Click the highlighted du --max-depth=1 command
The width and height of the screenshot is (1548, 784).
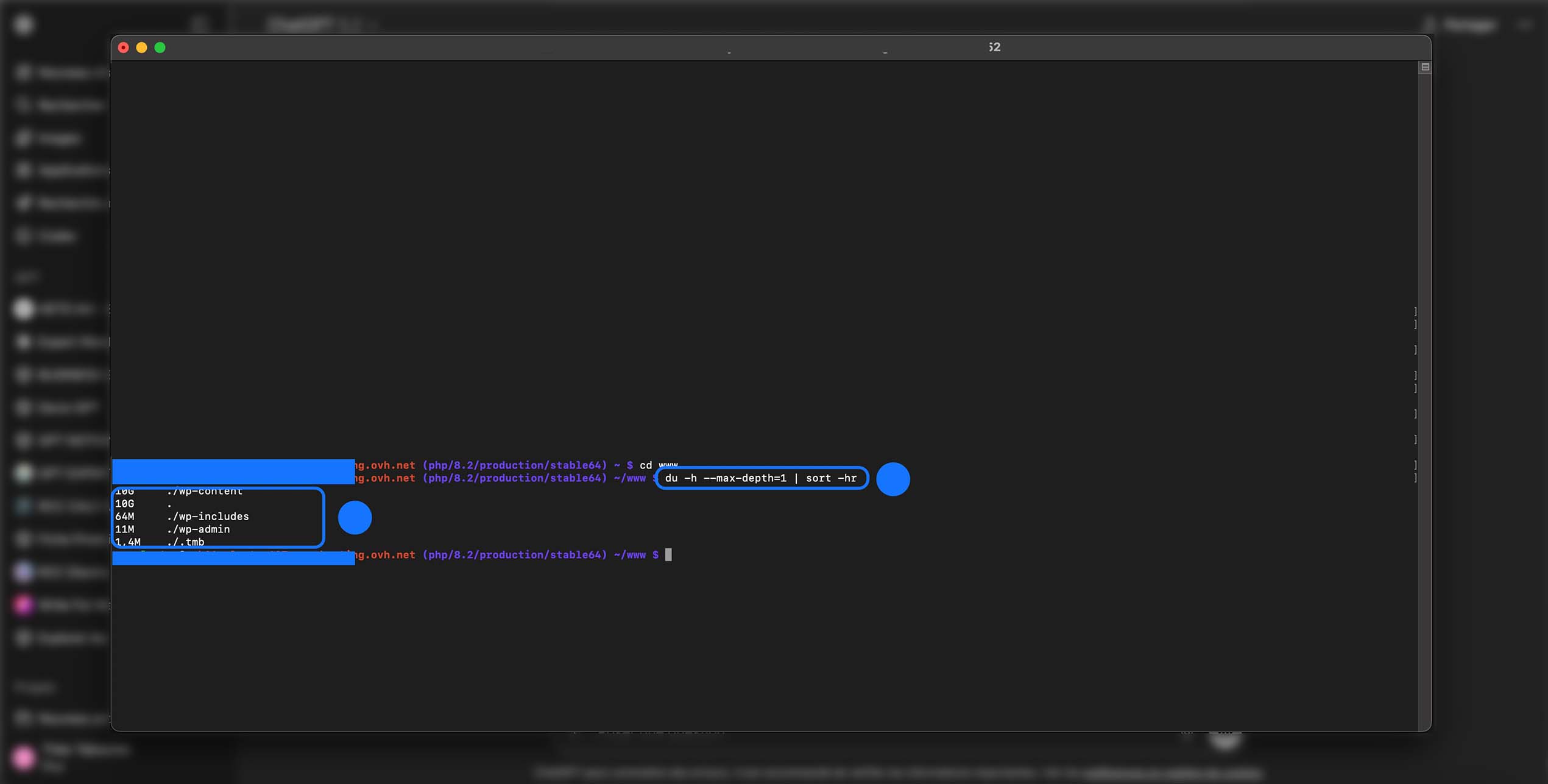click(x=761, y=478)
